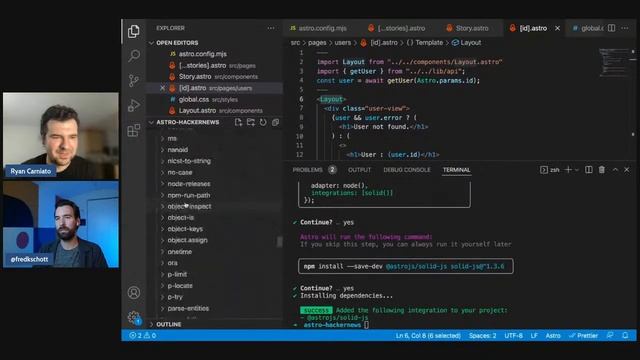
Task: Click Prettier status bar item
Action: (584, 336)
